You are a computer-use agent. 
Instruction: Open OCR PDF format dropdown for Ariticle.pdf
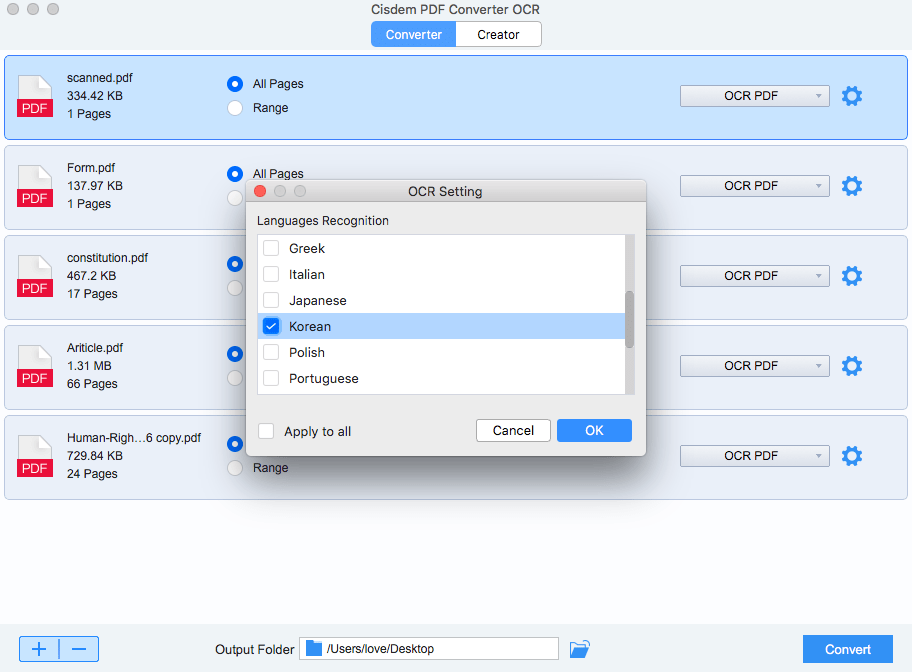(x=754, y=366)
